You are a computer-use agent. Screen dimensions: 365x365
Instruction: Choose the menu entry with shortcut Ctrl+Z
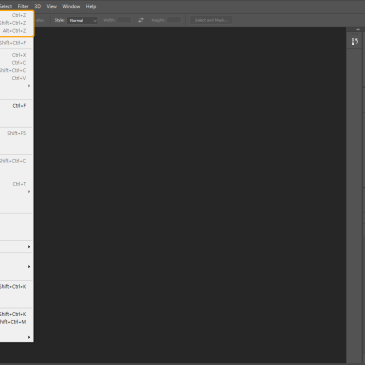point(16,15)
